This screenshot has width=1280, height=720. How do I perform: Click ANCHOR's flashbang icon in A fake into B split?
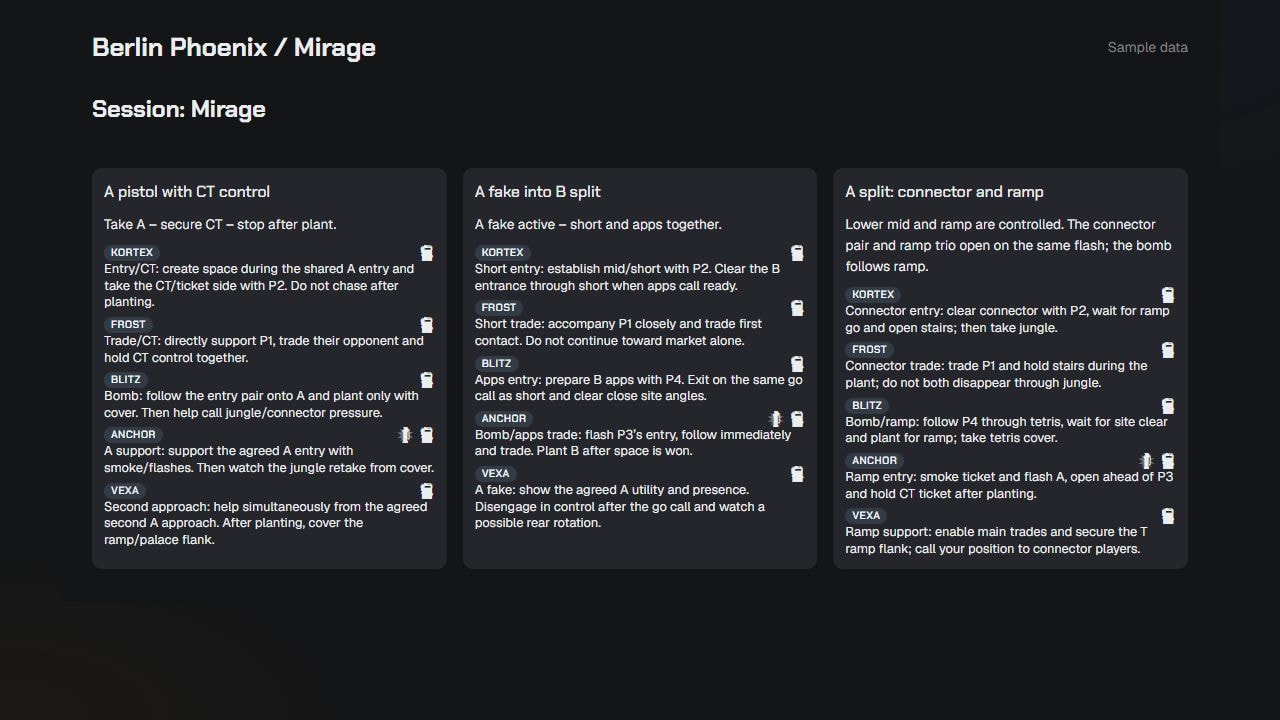click(775, 419)
